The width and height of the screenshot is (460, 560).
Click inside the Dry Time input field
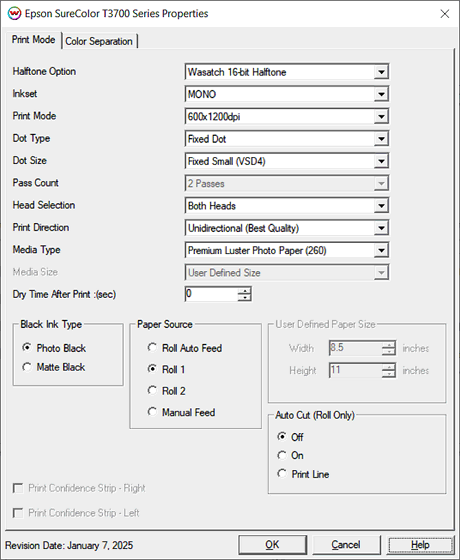211,294
